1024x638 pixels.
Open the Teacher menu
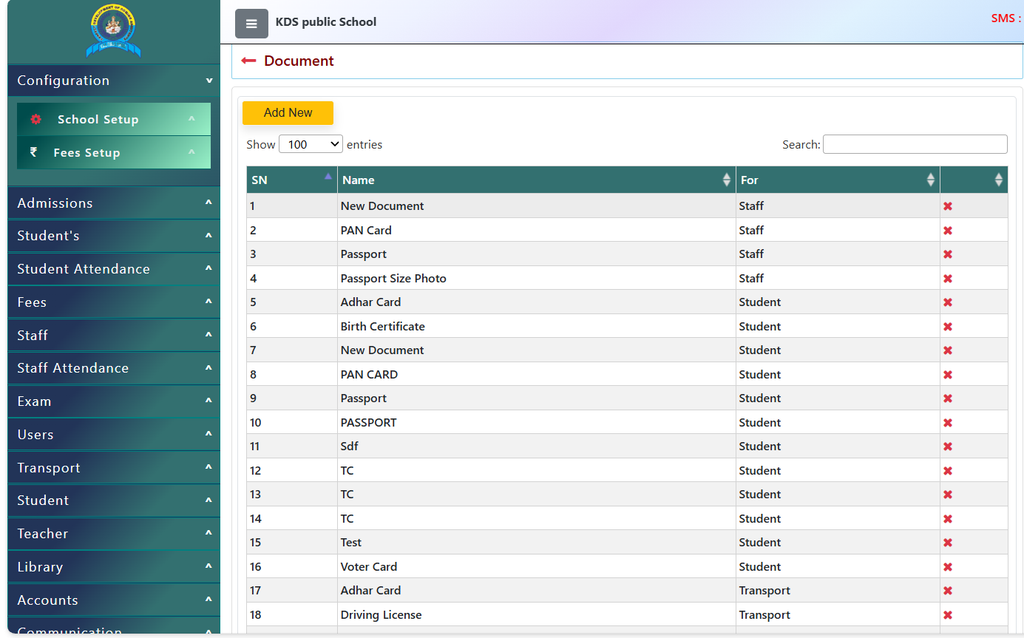(x=114, y=534)
